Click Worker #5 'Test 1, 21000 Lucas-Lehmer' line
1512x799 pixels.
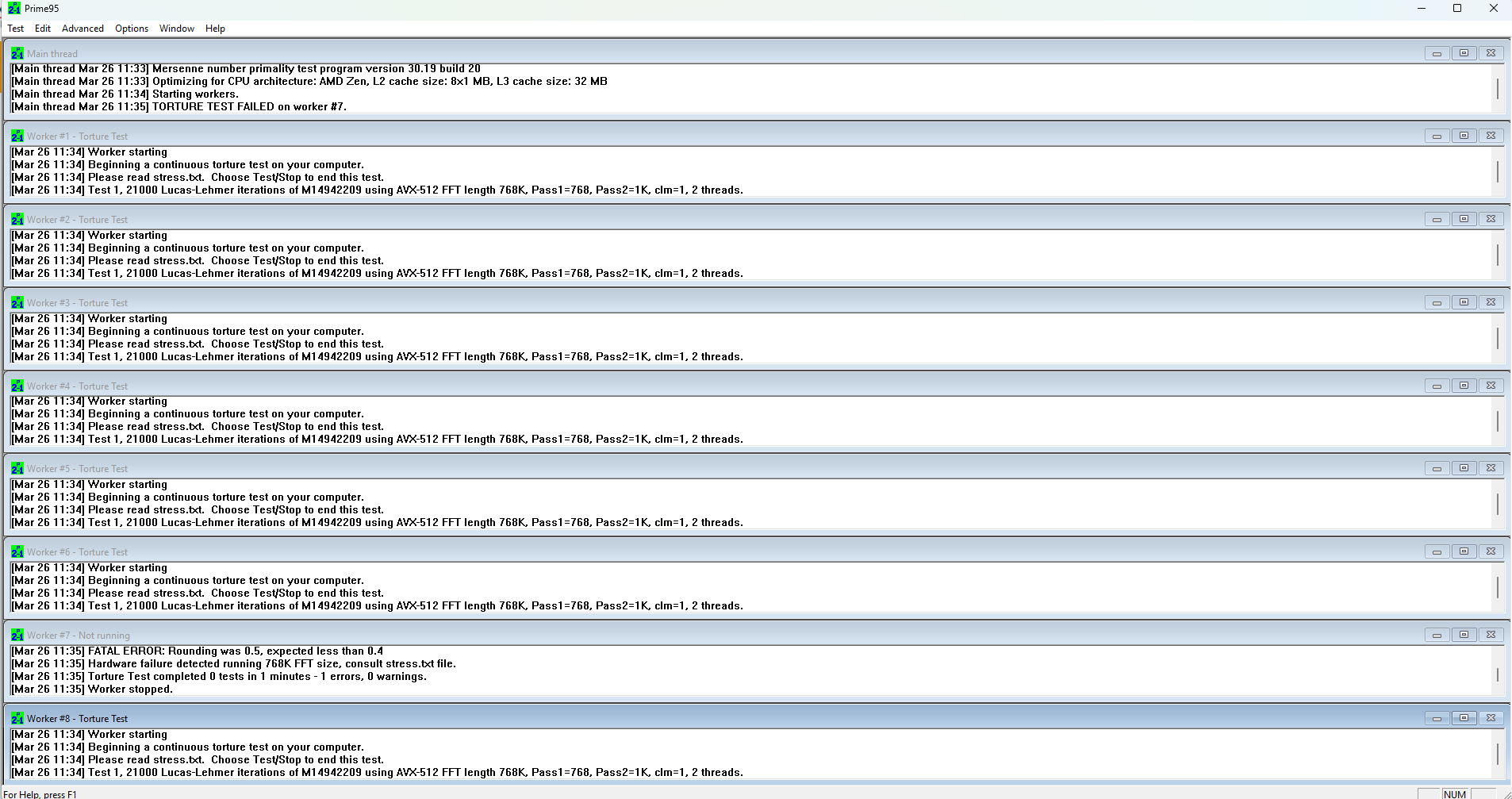377,522
